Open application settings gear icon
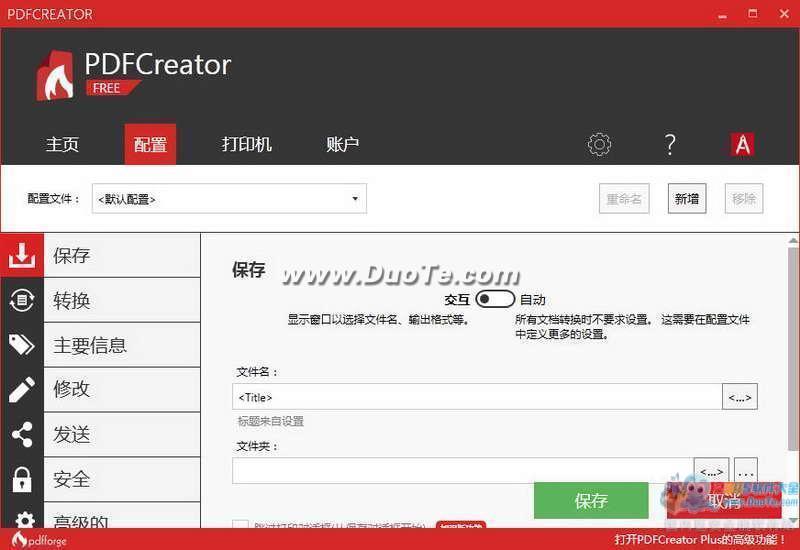 599,145
